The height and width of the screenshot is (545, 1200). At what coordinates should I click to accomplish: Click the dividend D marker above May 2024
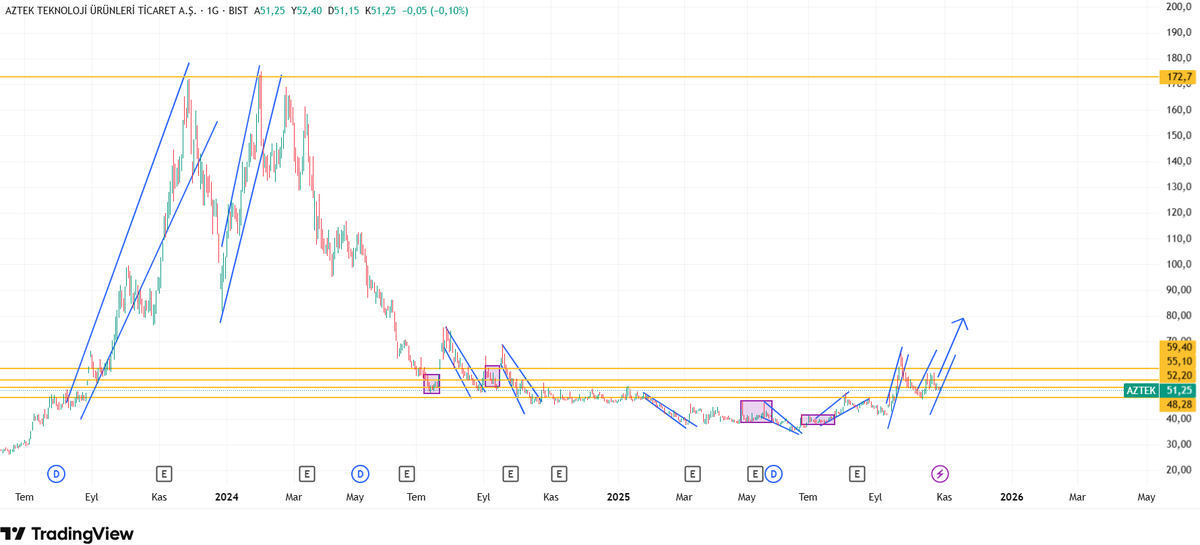point(360,473)
